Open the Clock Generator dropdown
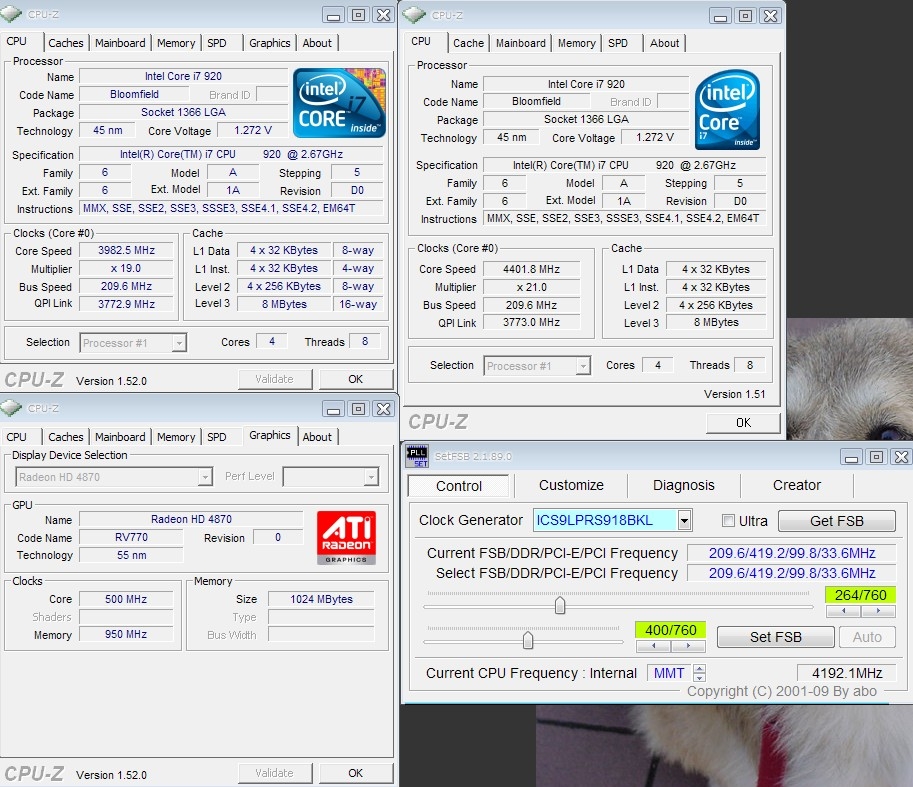 [684, 520]
